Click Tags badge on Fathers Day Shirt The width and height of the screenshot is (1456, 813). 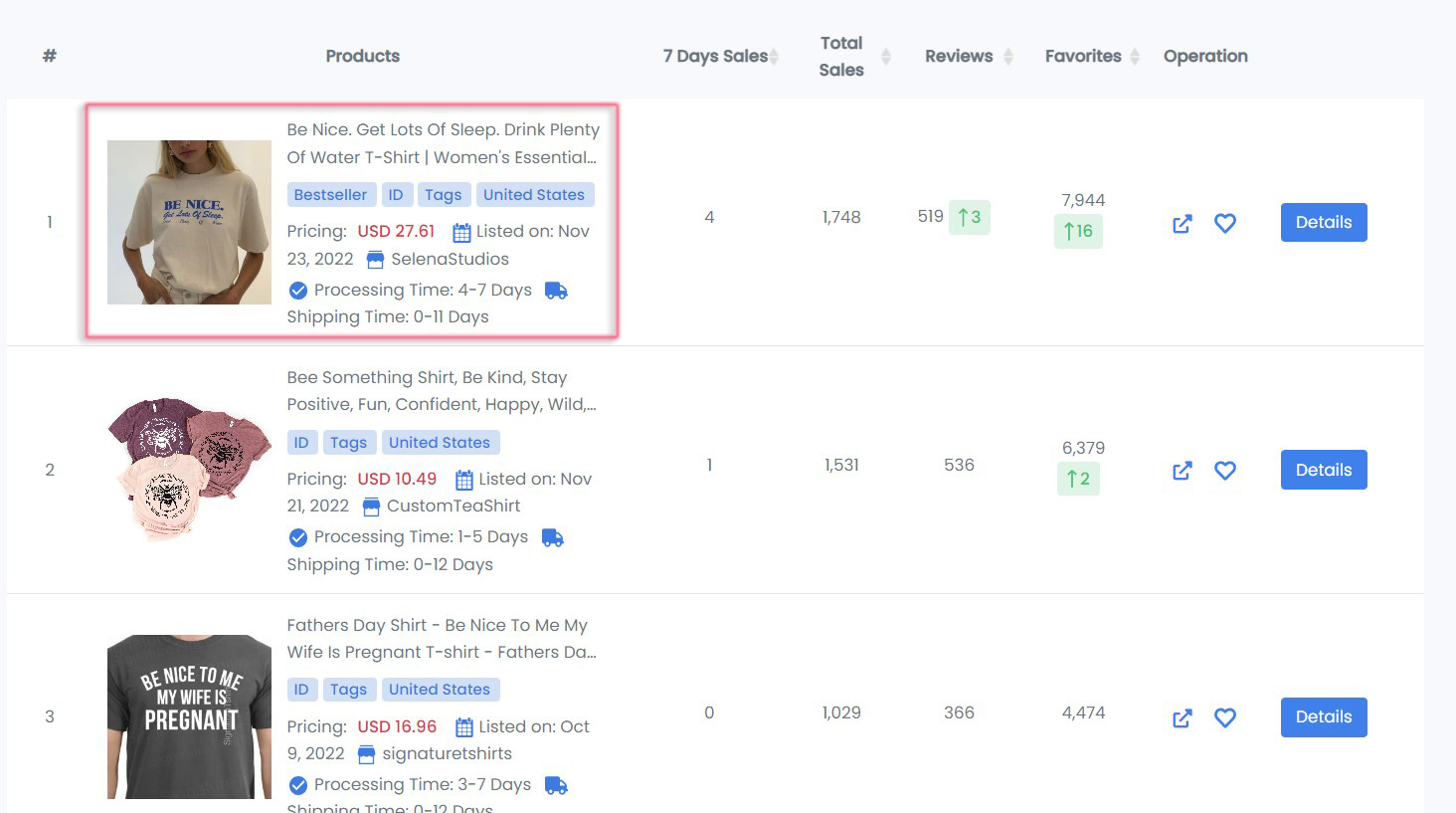(x=348, y=690)
